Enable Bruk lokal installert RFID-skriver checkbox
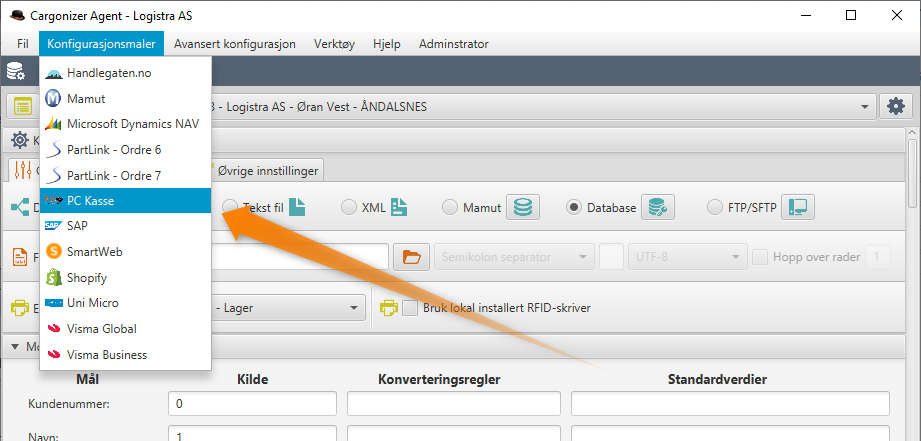921x441 pixels. click(x=410, y=308)
